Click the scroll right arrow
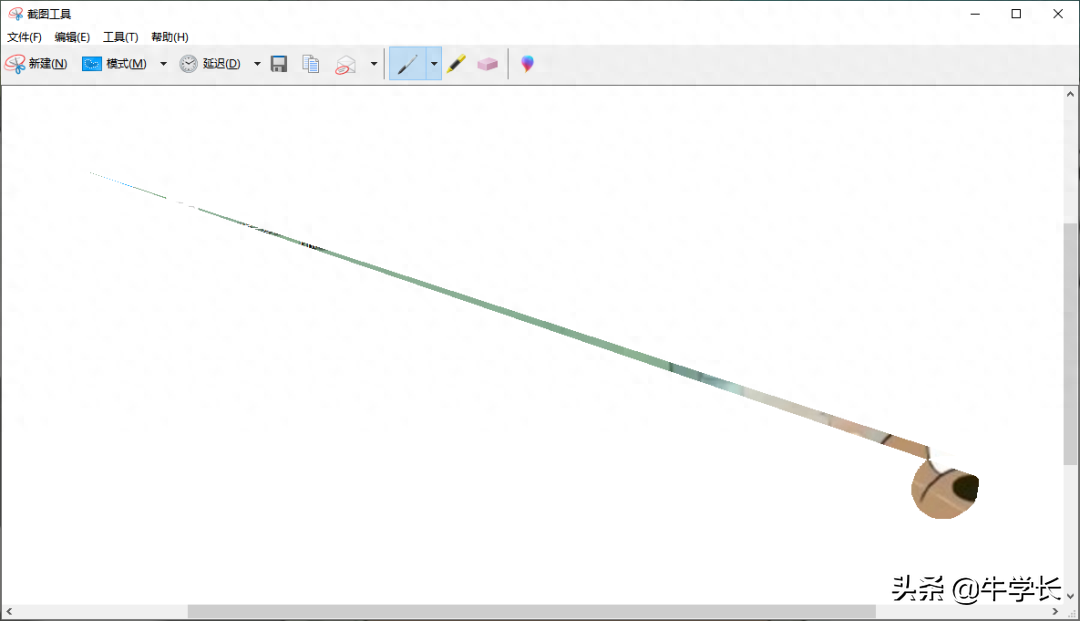The width and height of the screenshot is (1080, 621). click(1055, 611)
